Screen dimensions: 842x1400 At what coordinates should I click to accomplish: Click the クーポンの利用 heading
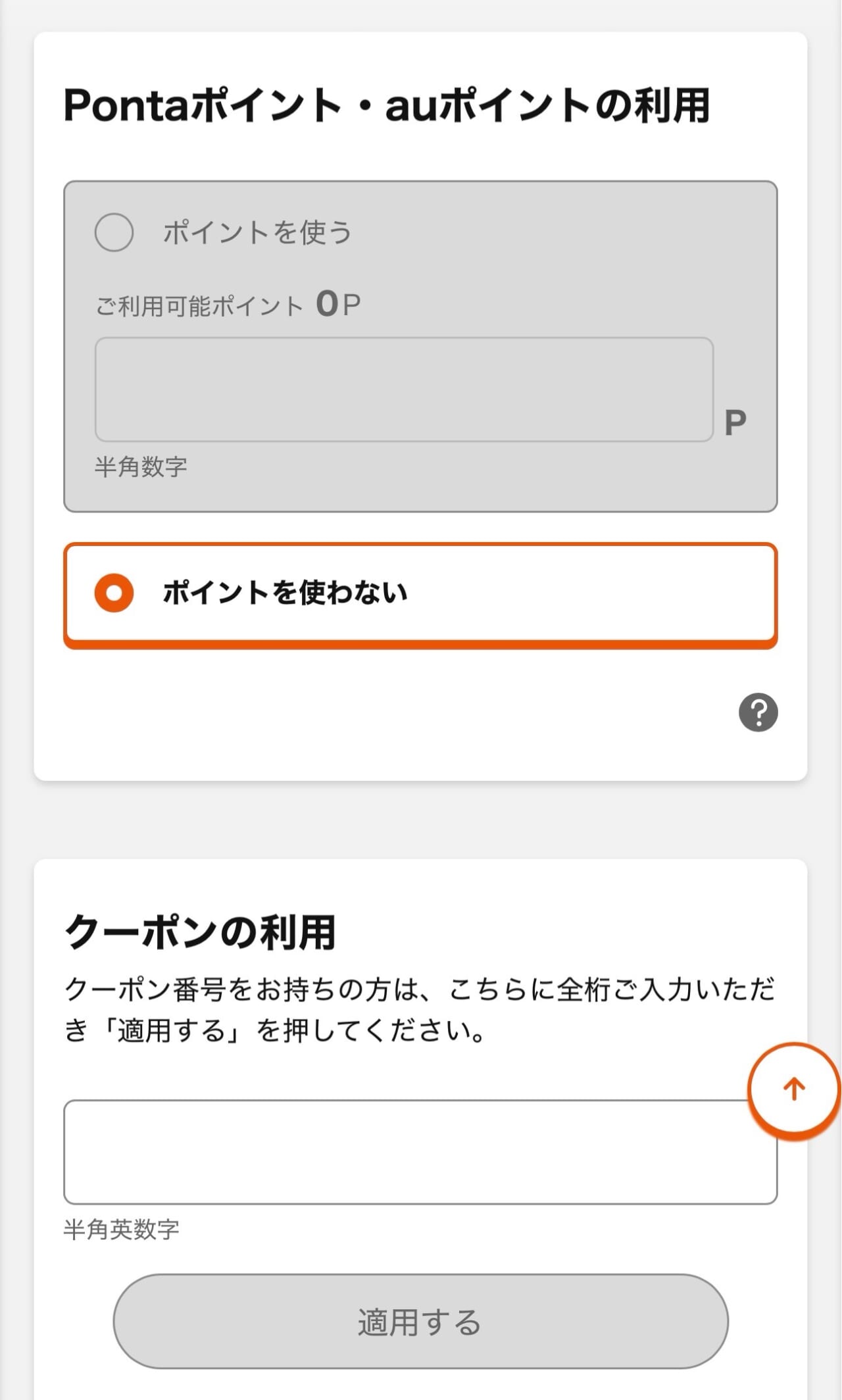(200, 932)
